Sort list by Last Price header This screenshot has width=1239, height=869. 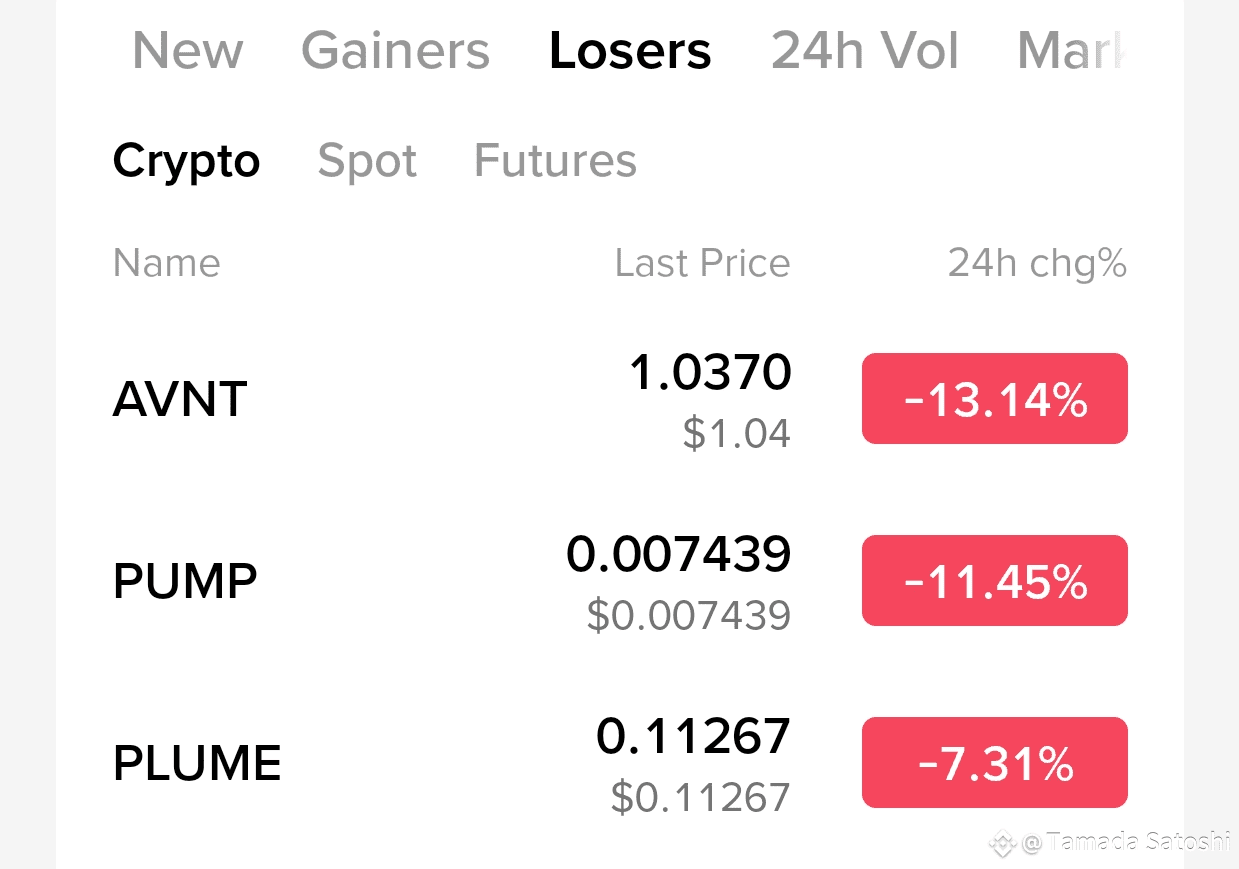click(702, 263)
